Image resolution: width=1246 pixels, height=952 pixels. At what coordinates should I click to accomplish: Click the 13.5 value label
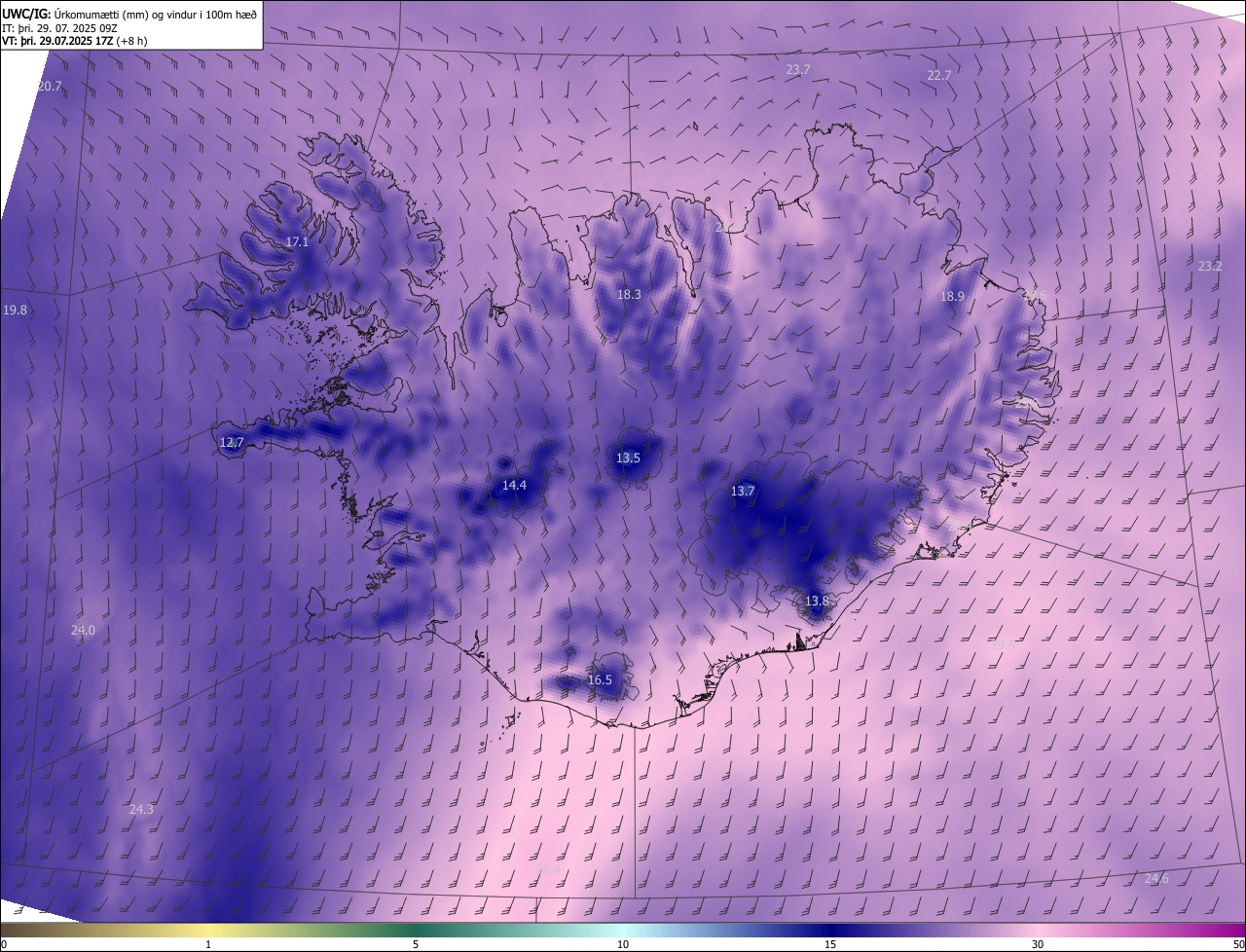click(x=629, y=458)
